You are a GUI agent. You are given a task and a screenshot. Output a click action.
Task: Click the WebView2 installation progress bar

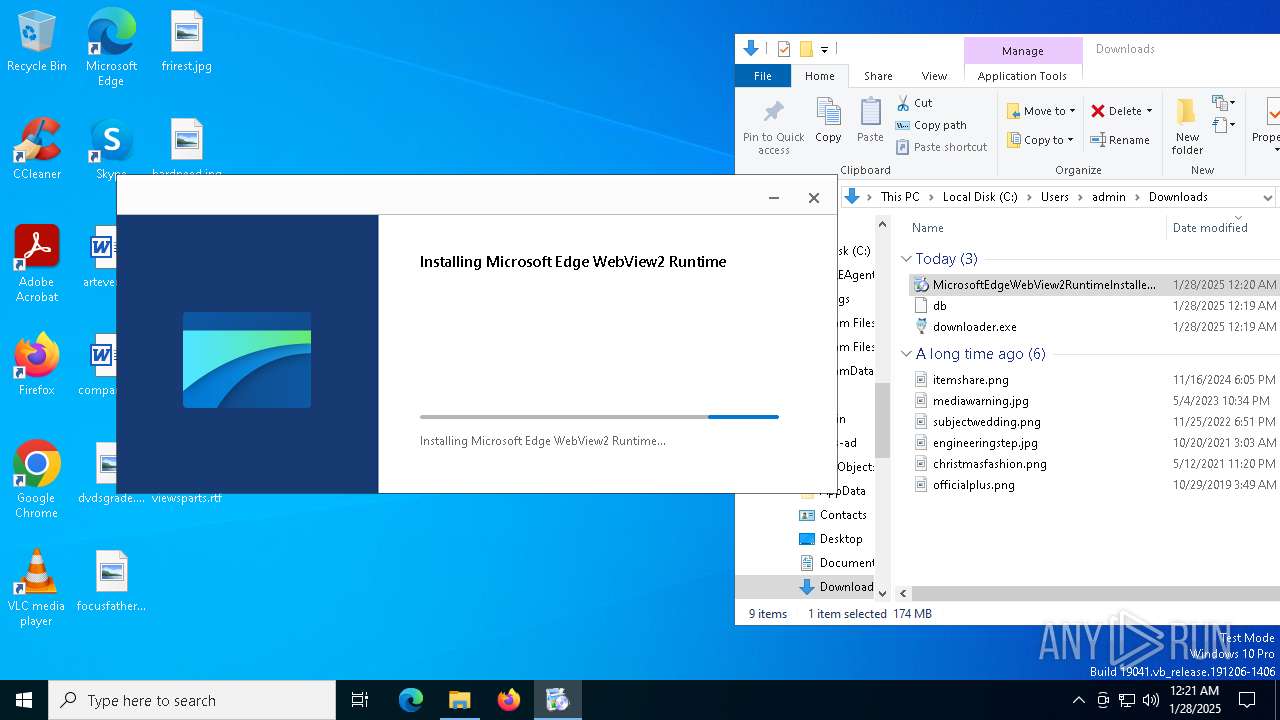(599, 417)
